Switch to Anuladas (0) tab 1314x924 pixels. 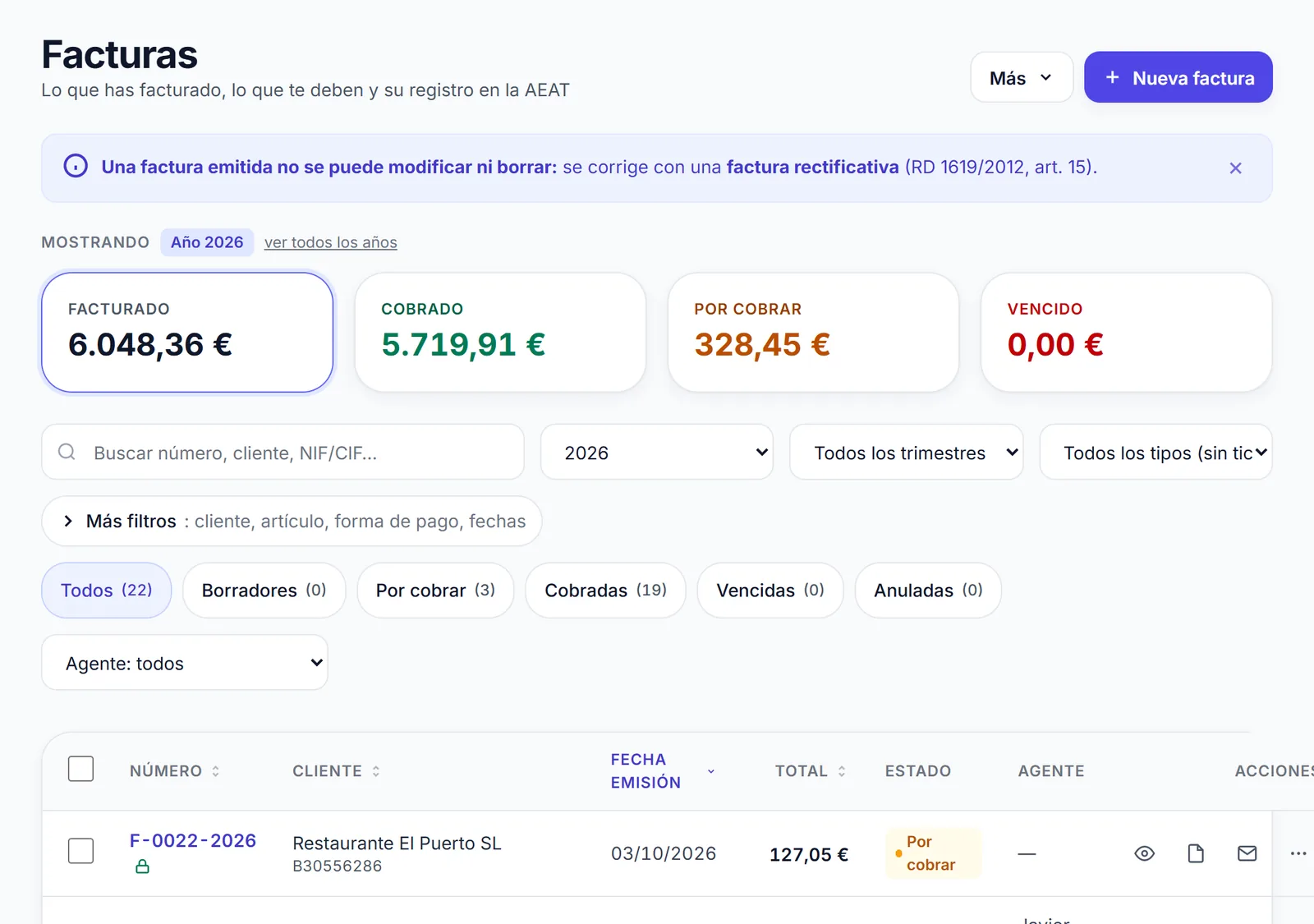click(928, 590)
